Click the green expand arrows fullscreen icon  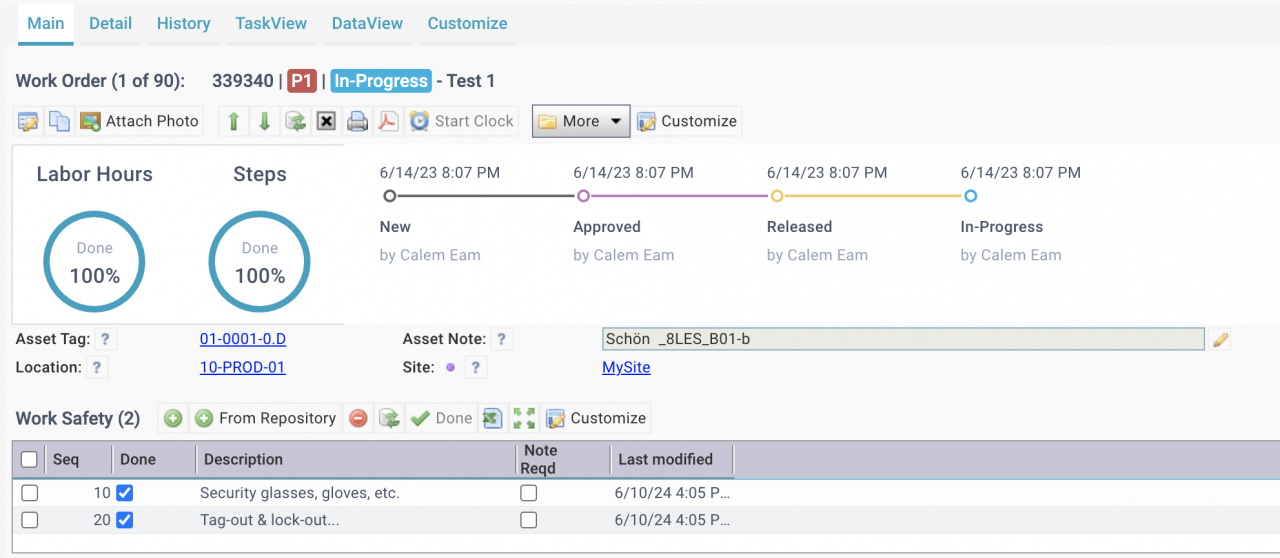point(524,418)
